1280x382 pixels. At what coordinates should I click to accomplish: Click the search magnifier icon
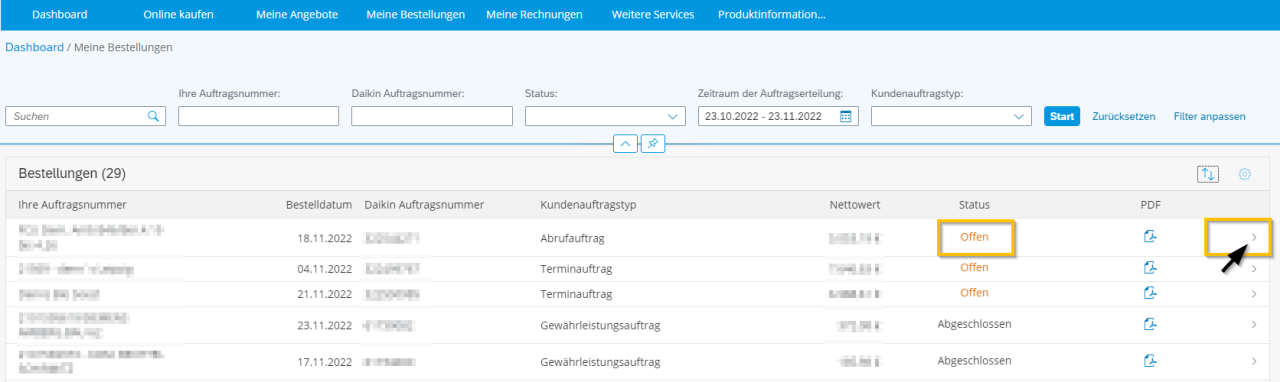154,116
